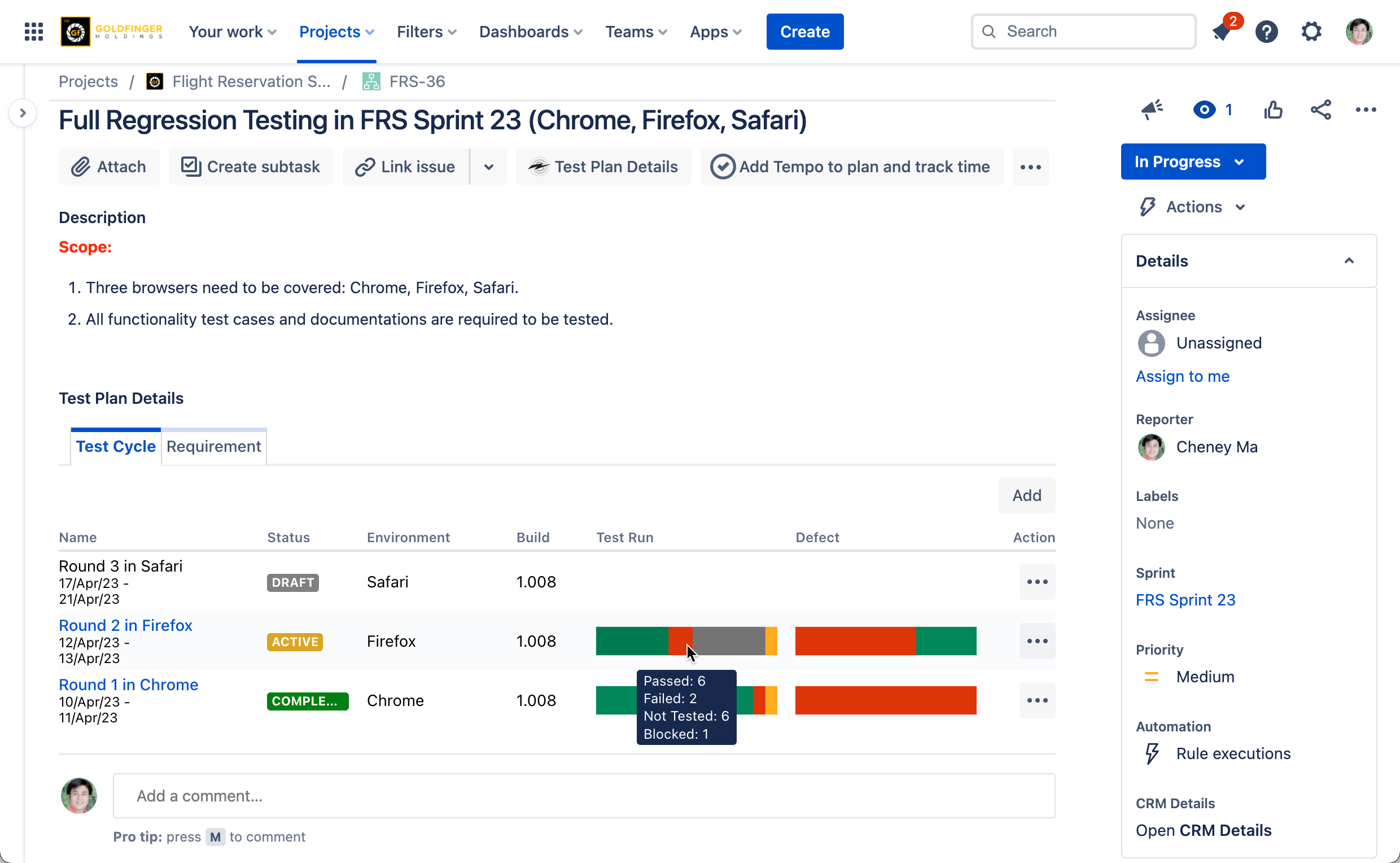Open the Dashboards menu
The height and width of the screenshot is (863, 1400).
point(530,32)
